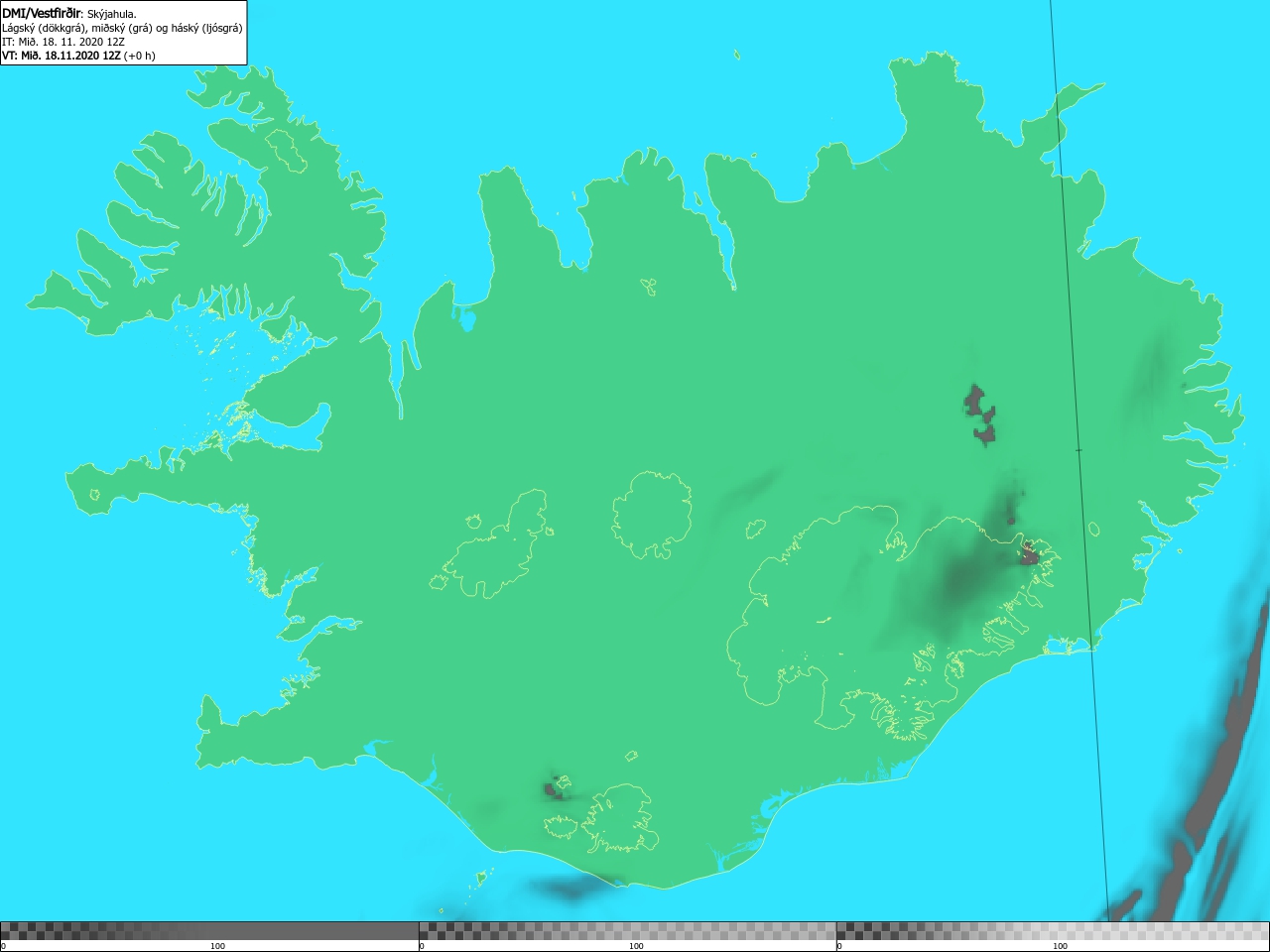Click the '100' label under medium gray bar
The width and height of the screenshot is (1270, 952).
[x=636, y=946]
